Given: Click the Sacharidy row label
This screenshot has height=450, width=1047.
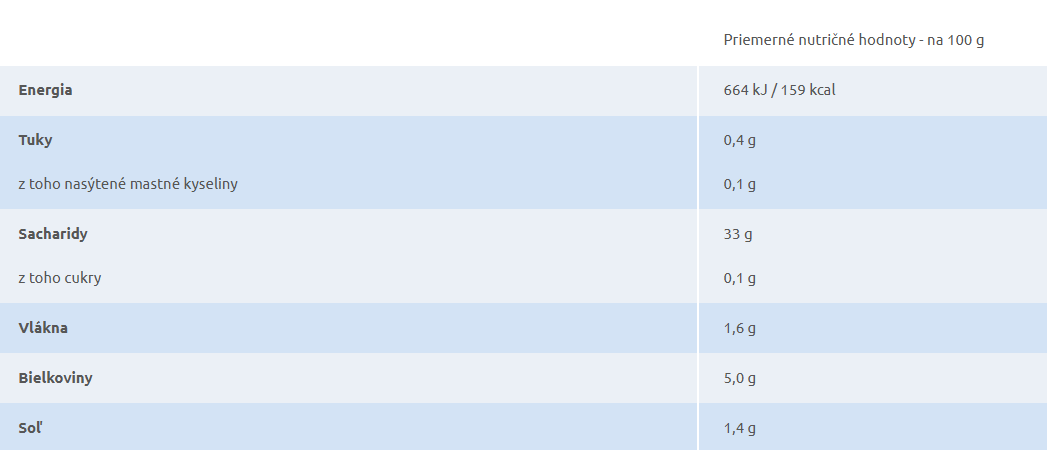Looking at the screenshot, I should (53, 234).
